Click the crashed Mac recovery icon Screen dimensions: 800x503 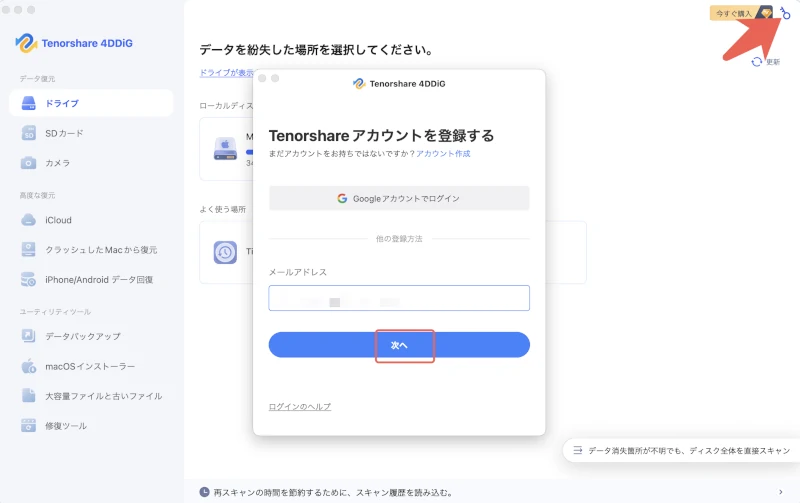29,249
